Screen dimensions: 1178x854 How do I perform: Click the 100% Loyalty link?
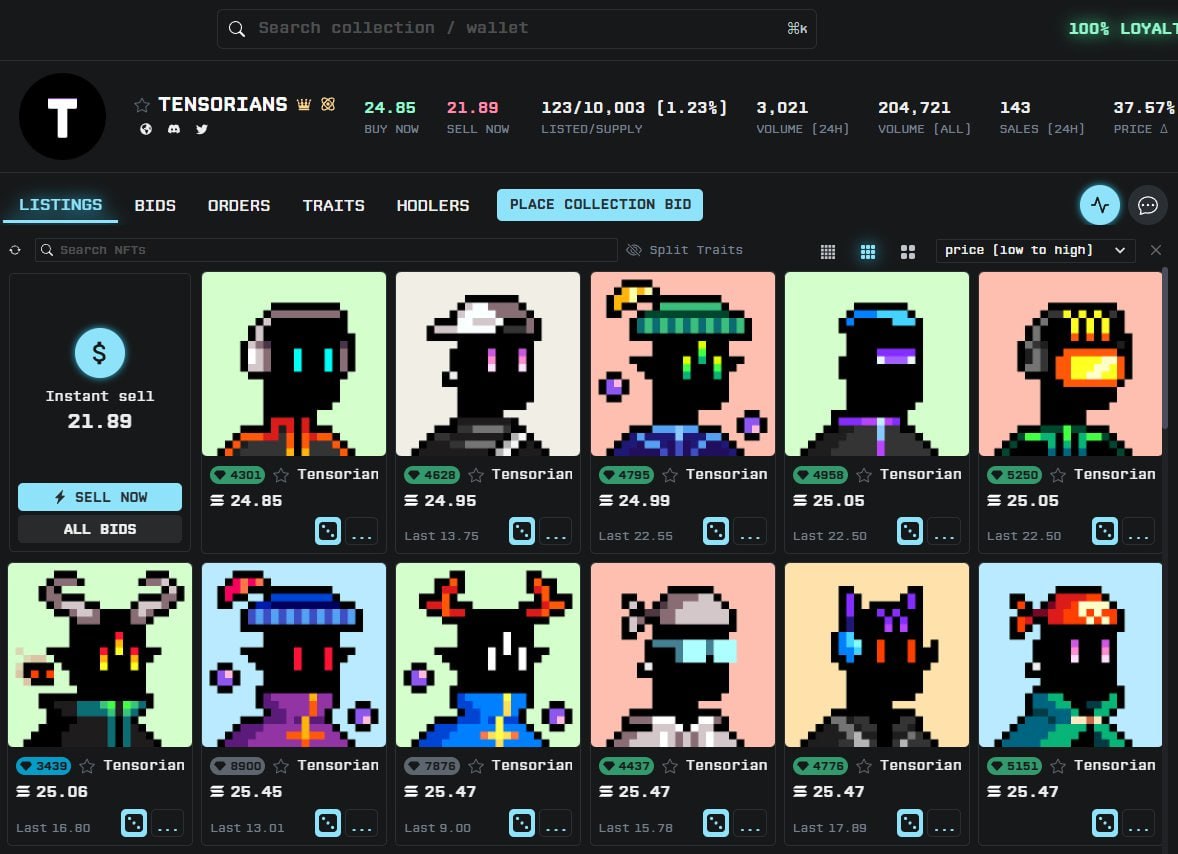click(1122, 29)
